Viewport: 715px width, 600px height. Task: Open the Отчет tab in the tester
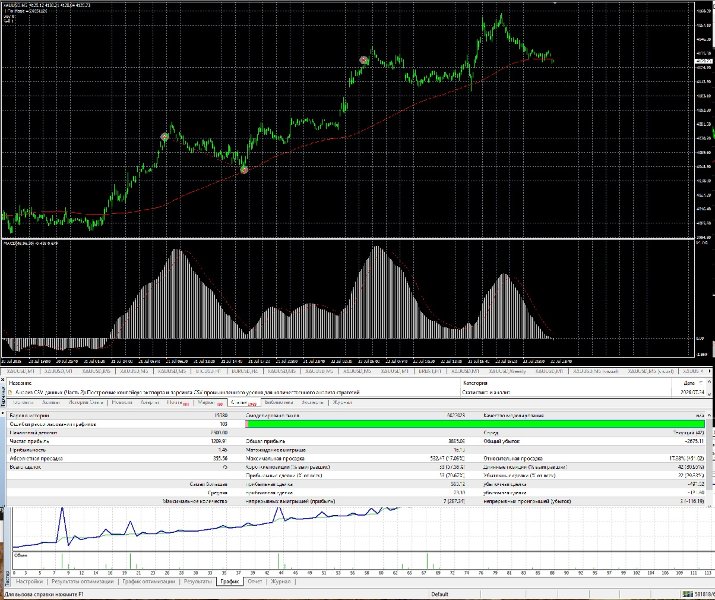click(x=254, y=582)
